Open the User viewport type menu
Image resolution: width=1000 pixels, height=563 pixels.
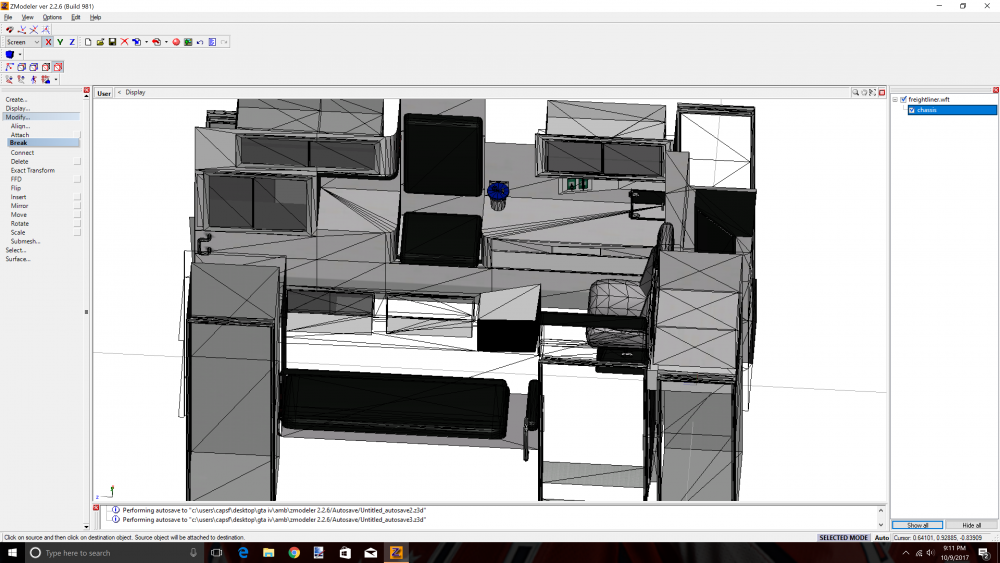(104, 93)
